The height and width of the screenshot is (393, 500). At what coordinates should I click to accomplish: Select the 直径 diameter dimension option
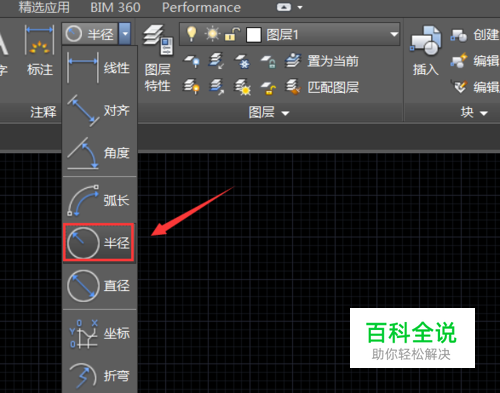coord(99,286)
